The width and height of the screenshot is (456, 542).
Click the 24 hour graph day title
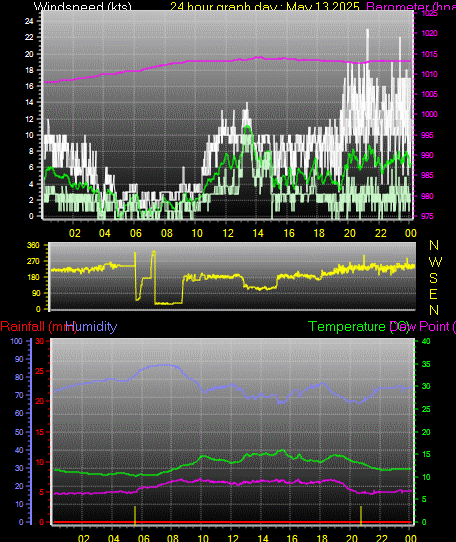[x=265, y=6]
